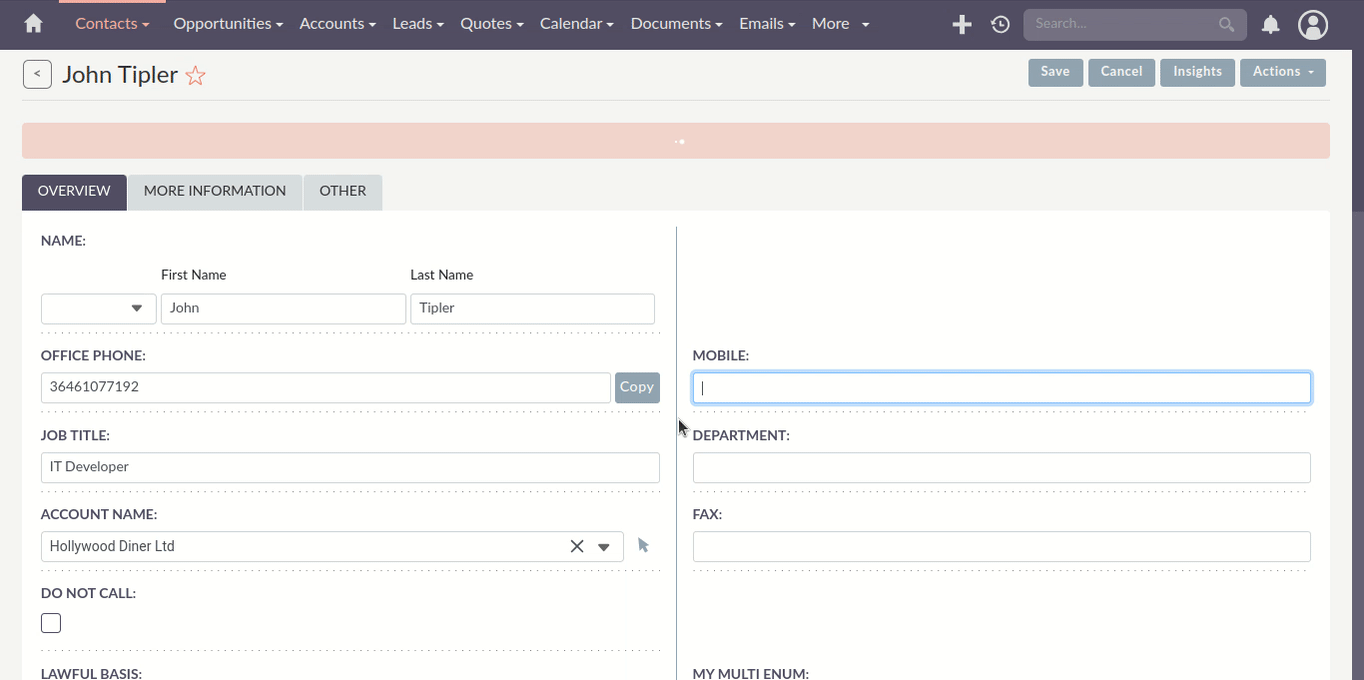Click the magnifier icon in the search bar
Screen dimensions: 1364x680
[x=1226, y=24]
